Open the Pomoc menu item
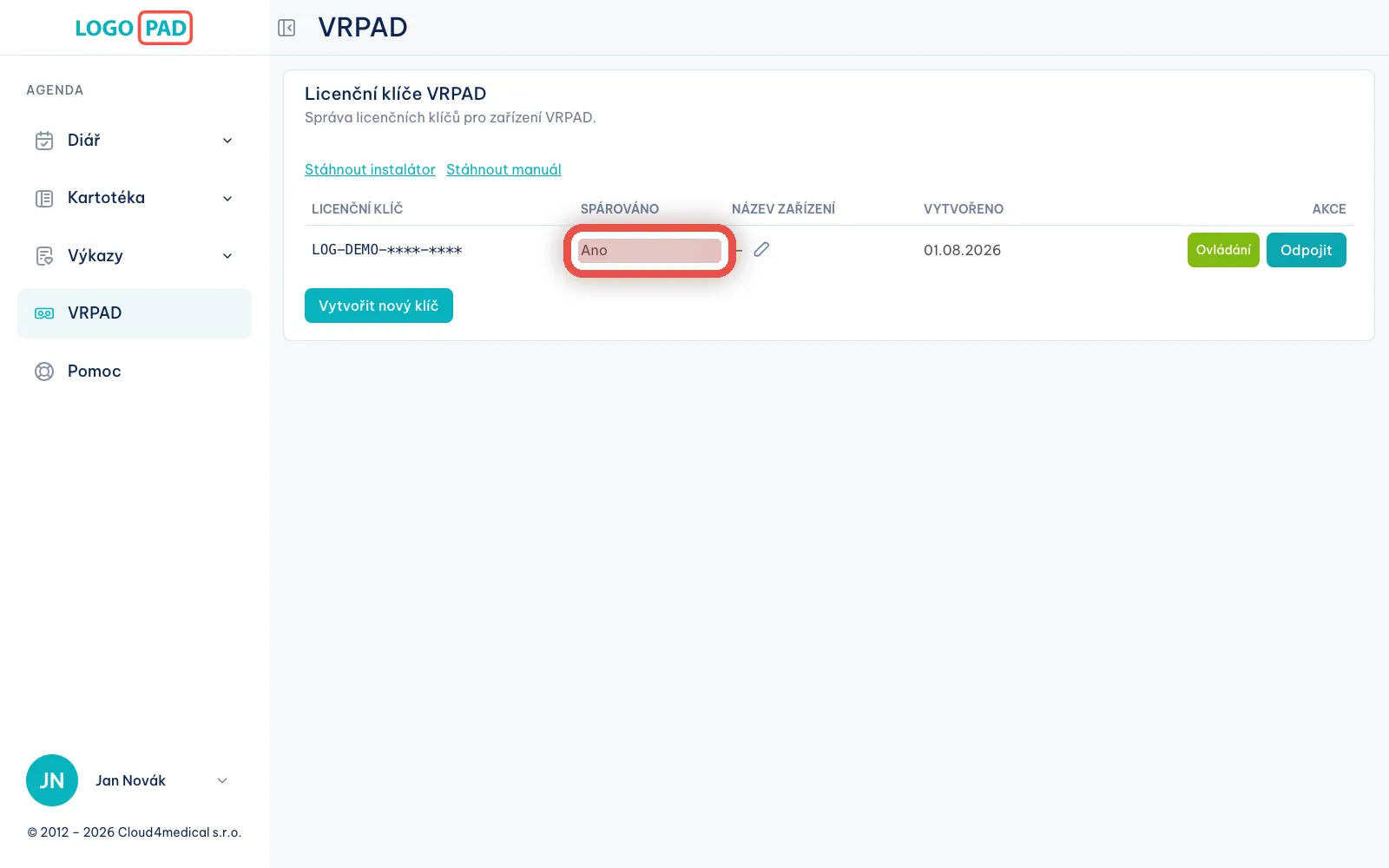 pos(135,372)
